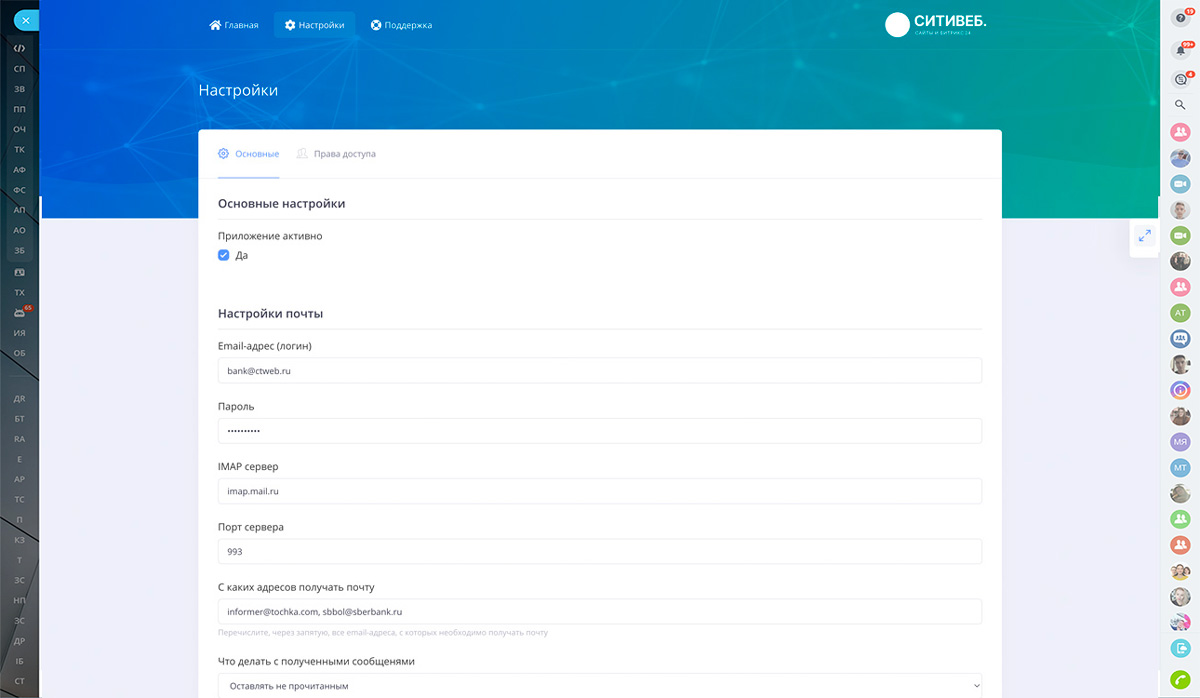Uncheck the 'Да' application active checkbox
Image resolution: width=1200 pixels, height=698 pixels.
tap(224, 255)
